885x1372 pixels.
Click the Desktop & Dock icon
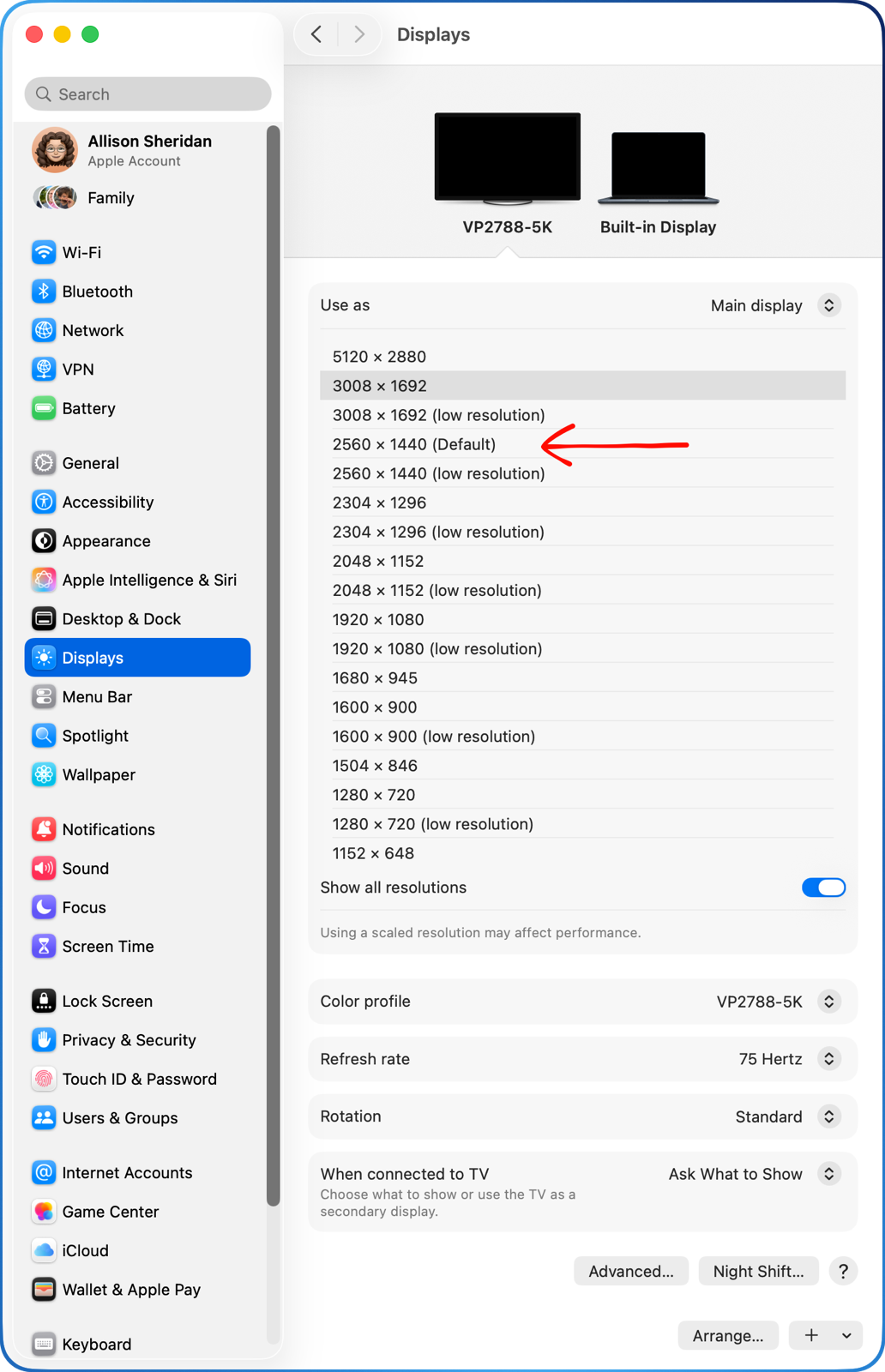click(44, 619)
